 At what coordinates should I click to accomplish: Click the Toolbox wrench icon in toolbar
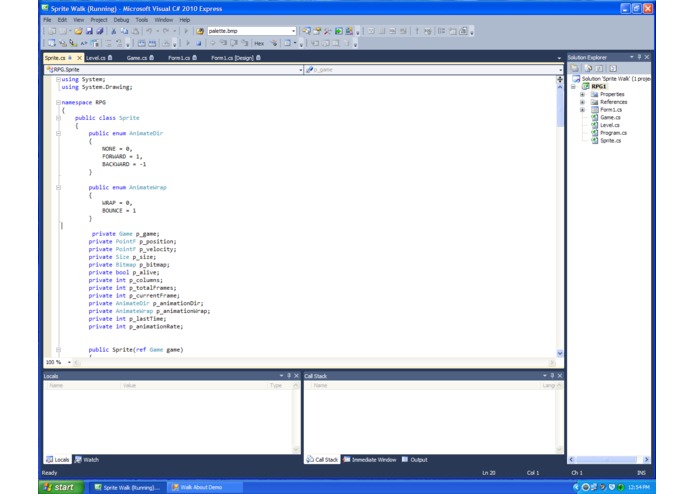328,31
